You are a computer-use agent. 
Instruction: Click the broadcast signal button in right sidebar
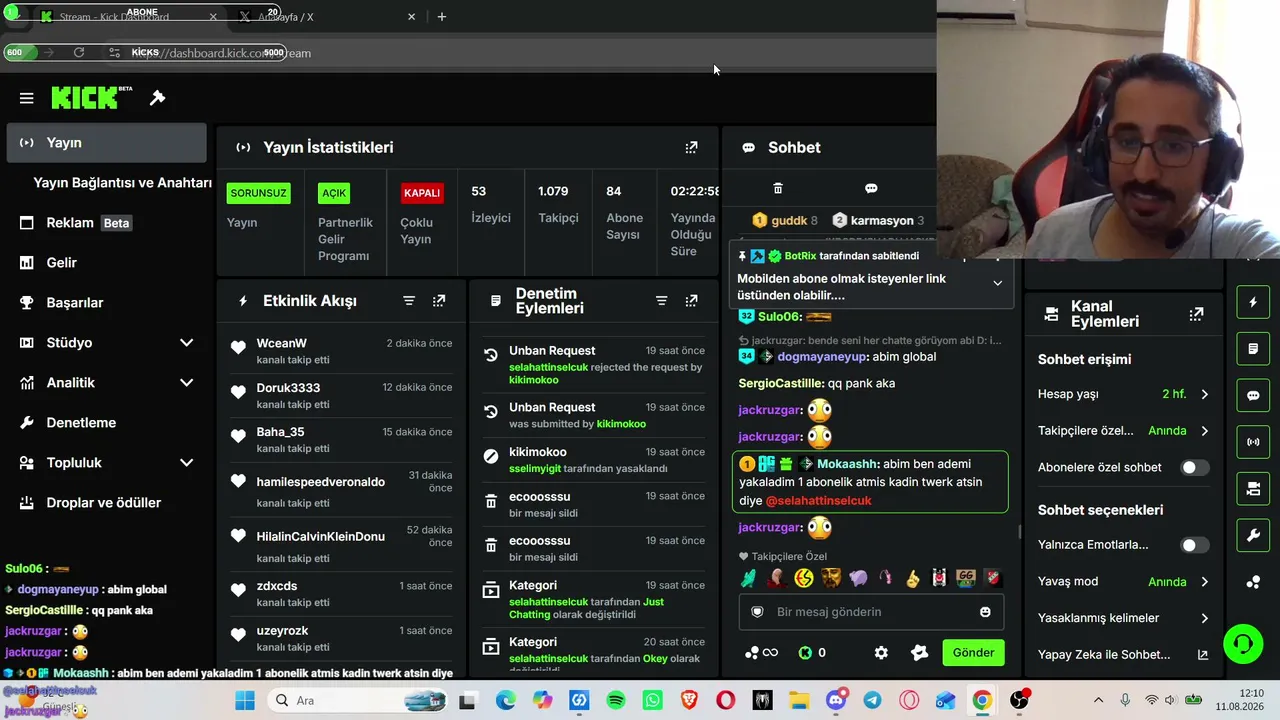(1253, 441)
